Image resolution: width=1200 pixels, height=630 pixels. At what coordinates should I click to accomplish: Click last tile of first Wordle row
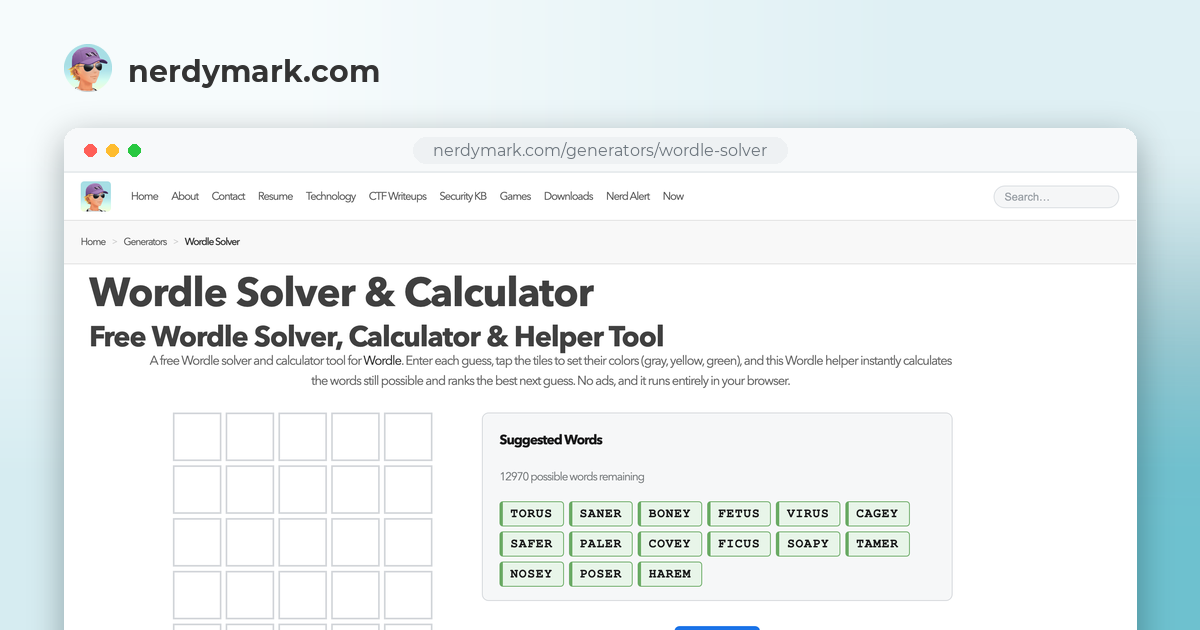pyautogui.click(x=408, y=437)
